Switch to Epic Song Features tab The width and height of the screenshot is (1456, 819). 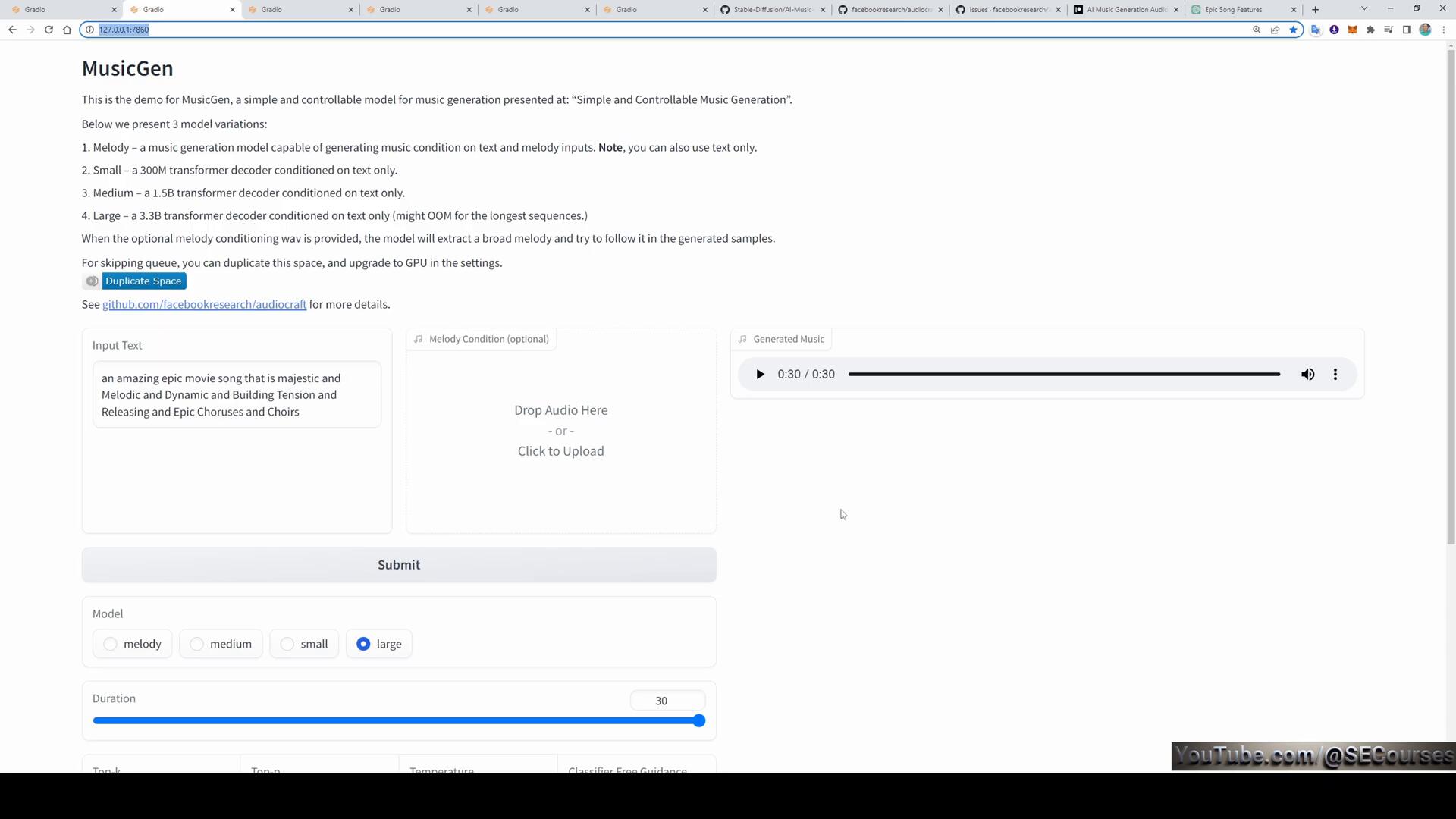1233,10
